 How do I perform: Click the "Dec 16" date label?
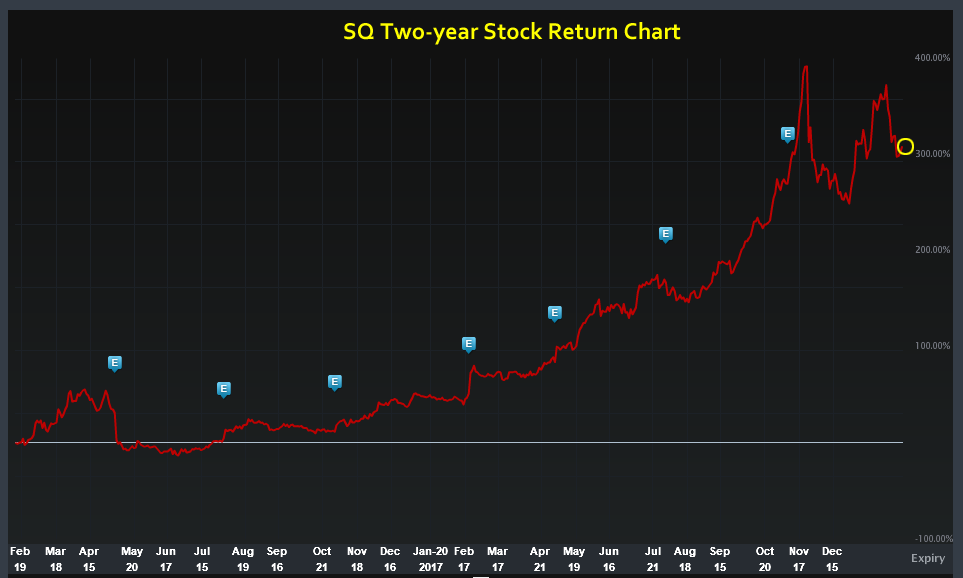click(390, 559)
